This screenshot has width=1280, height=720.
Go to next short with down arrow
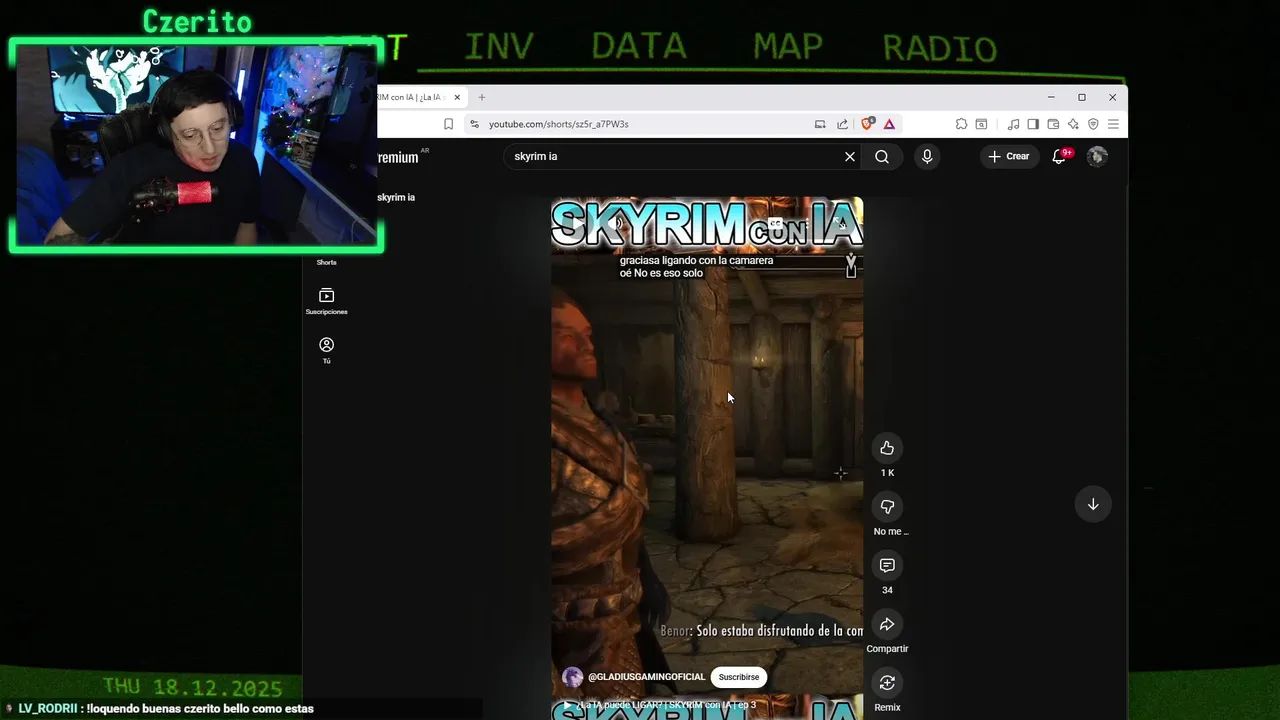[1093, 504]
